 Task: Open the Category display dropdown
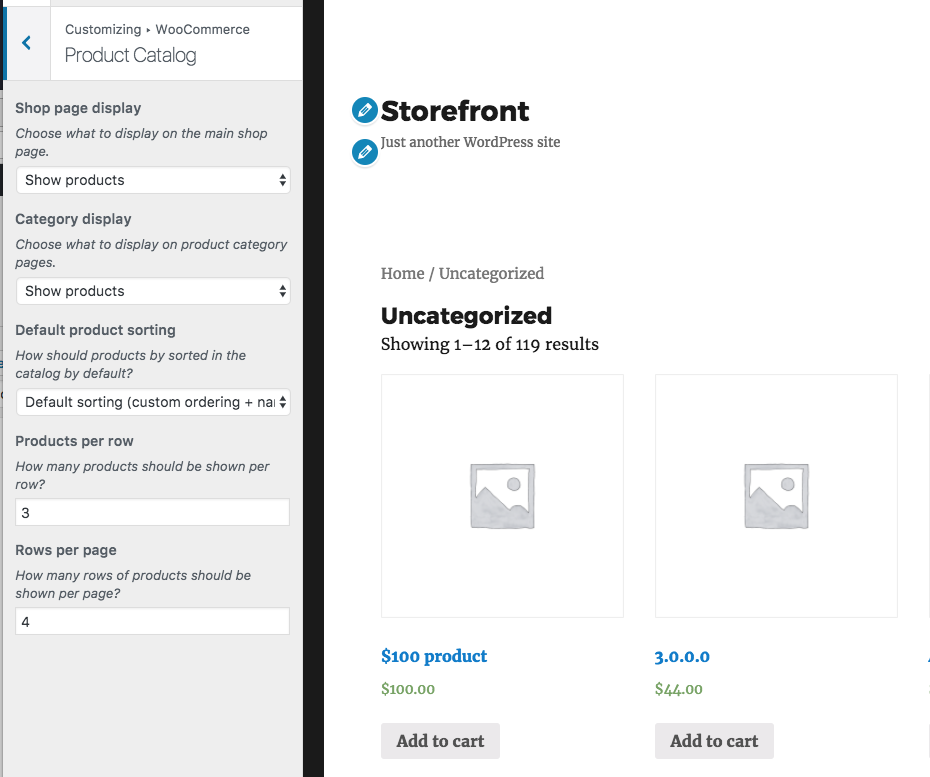point(153,291)
